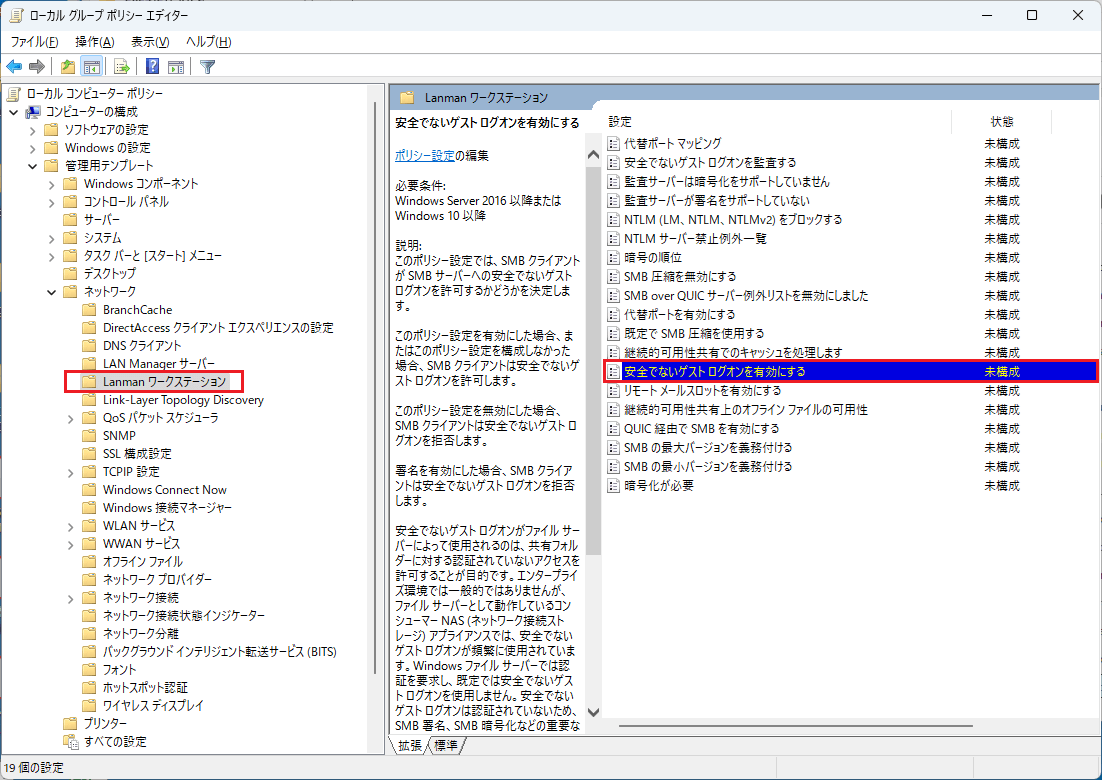Screen dimensions: 1102x780
Task: Click the policy icon beside 暗号化が必要
Action: pos(614,485)
